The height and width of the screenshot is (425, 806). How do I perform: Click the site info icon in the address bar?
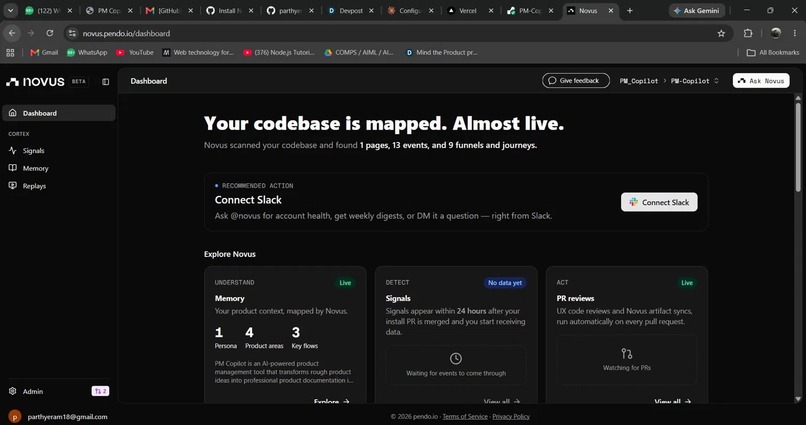tap(72, 33)
